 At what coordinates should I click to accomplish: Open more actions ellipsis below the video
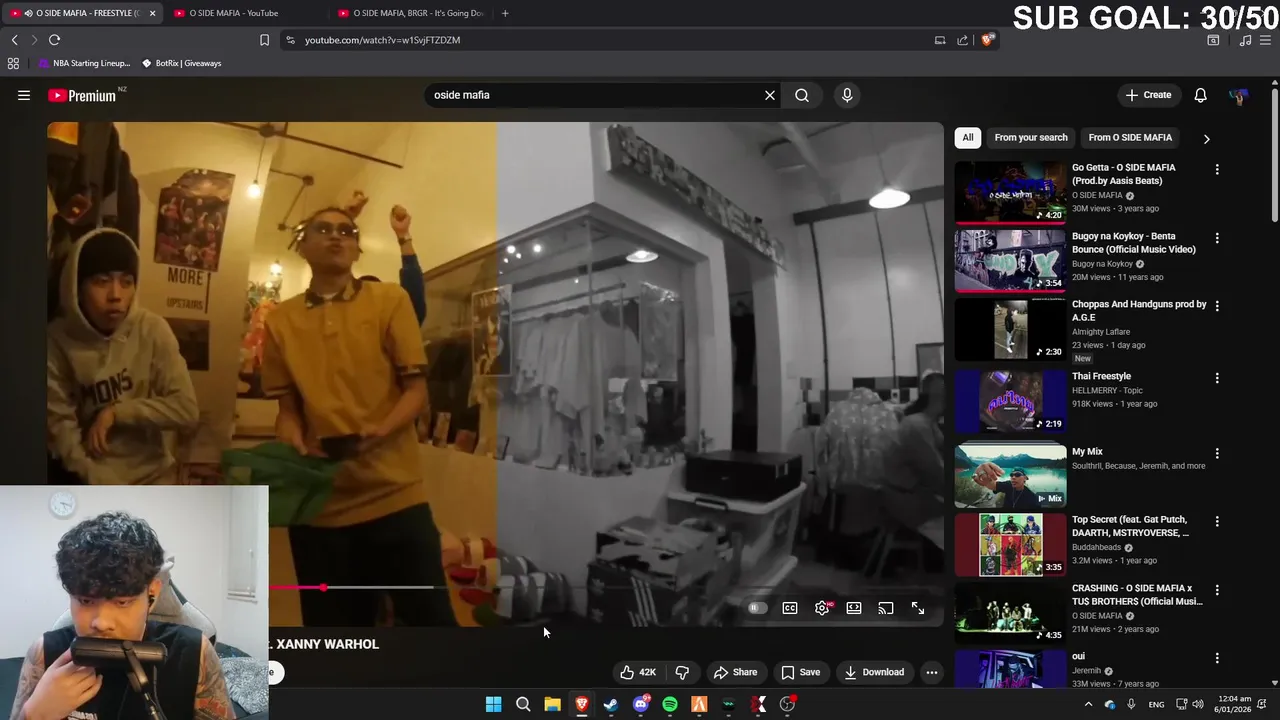(x=932, y=672)
